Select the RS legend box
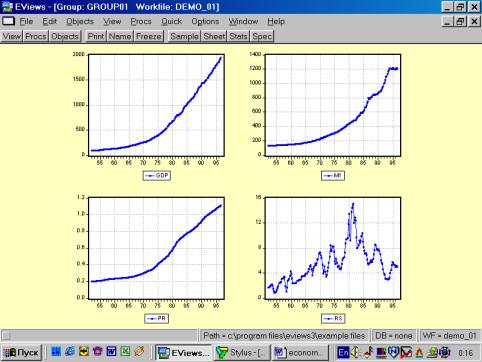482x362 pixels. coord(333,318)
